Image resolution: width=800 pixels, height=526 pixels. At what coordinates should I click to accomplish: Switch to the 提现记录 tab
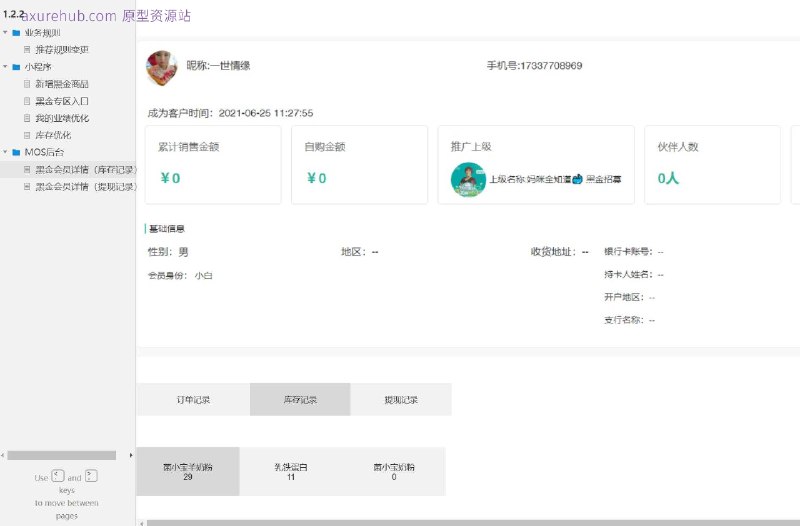click(x=401, y=399)
